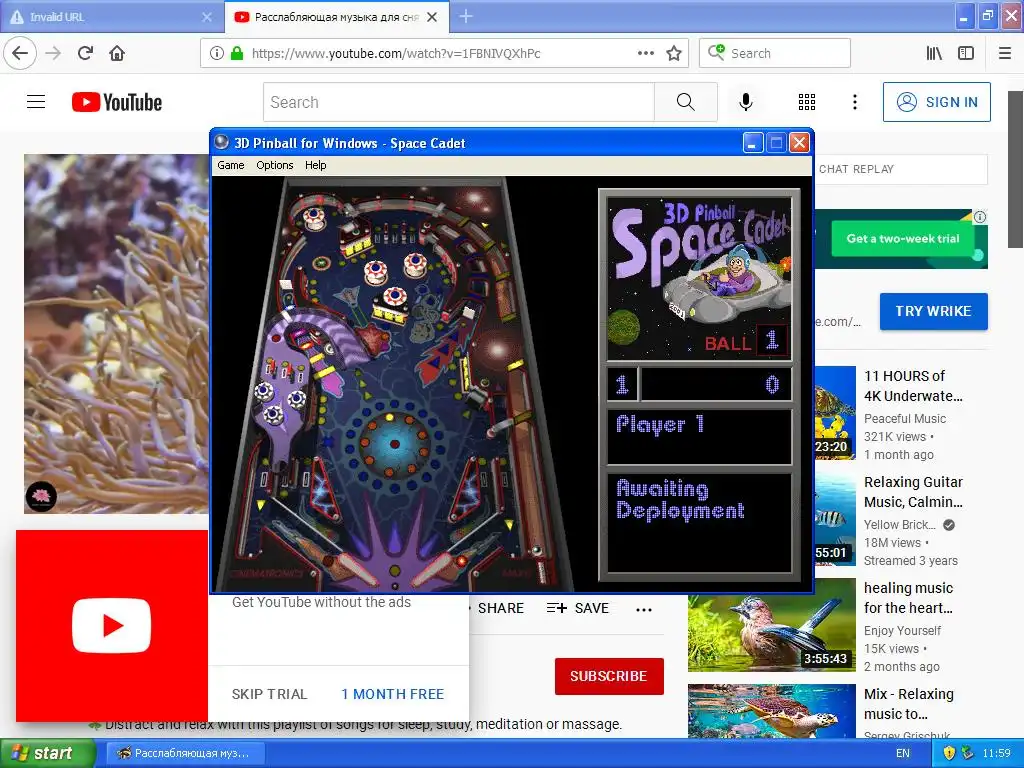This screenshot has width=1024, height=768.
Task: Select the Firefox taskbar button
Action: (x=185, y=753)
